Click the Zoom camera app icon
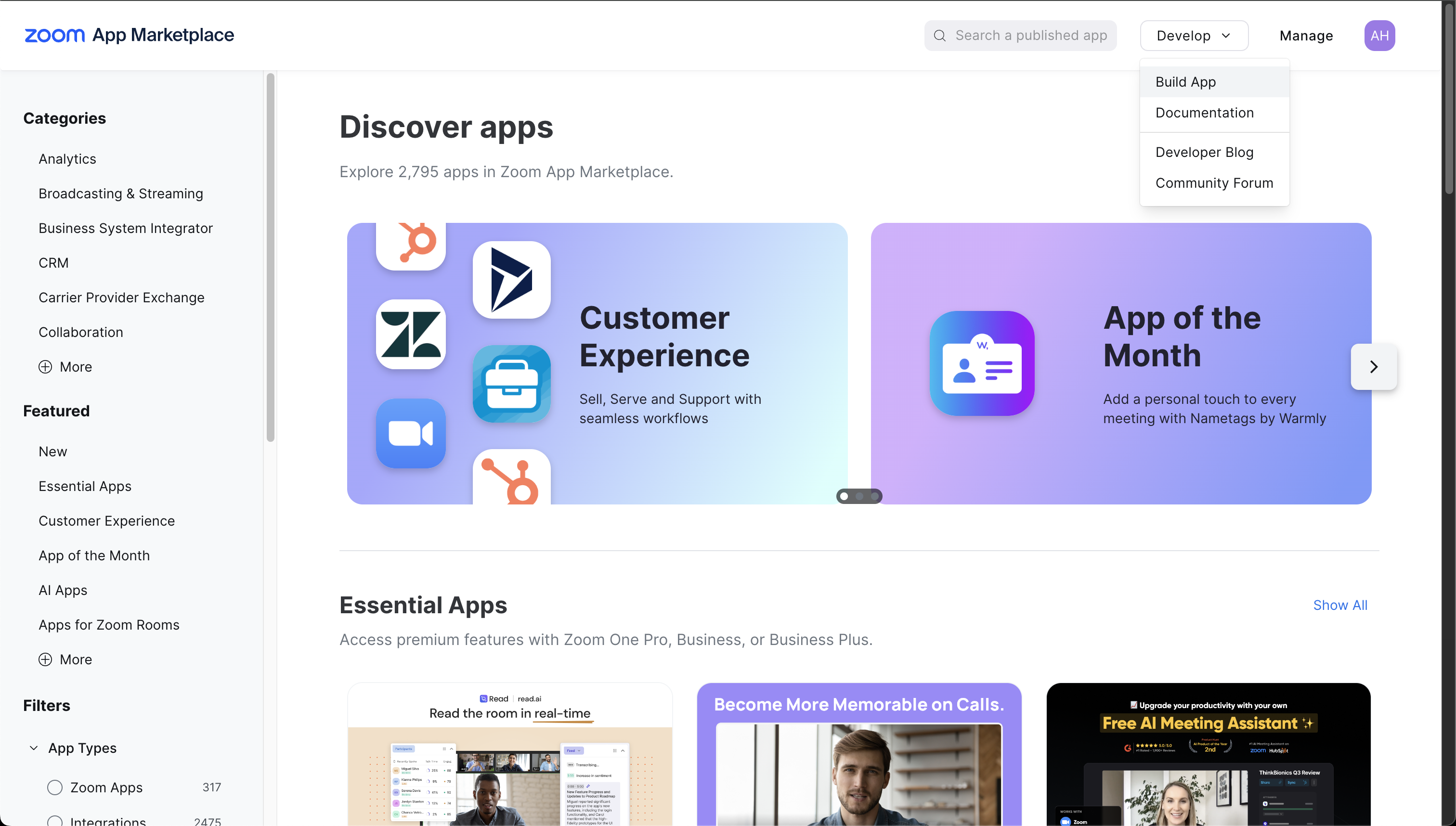Image resolution: width=1456 pixels, height=826 pixels. pos(411,433)
